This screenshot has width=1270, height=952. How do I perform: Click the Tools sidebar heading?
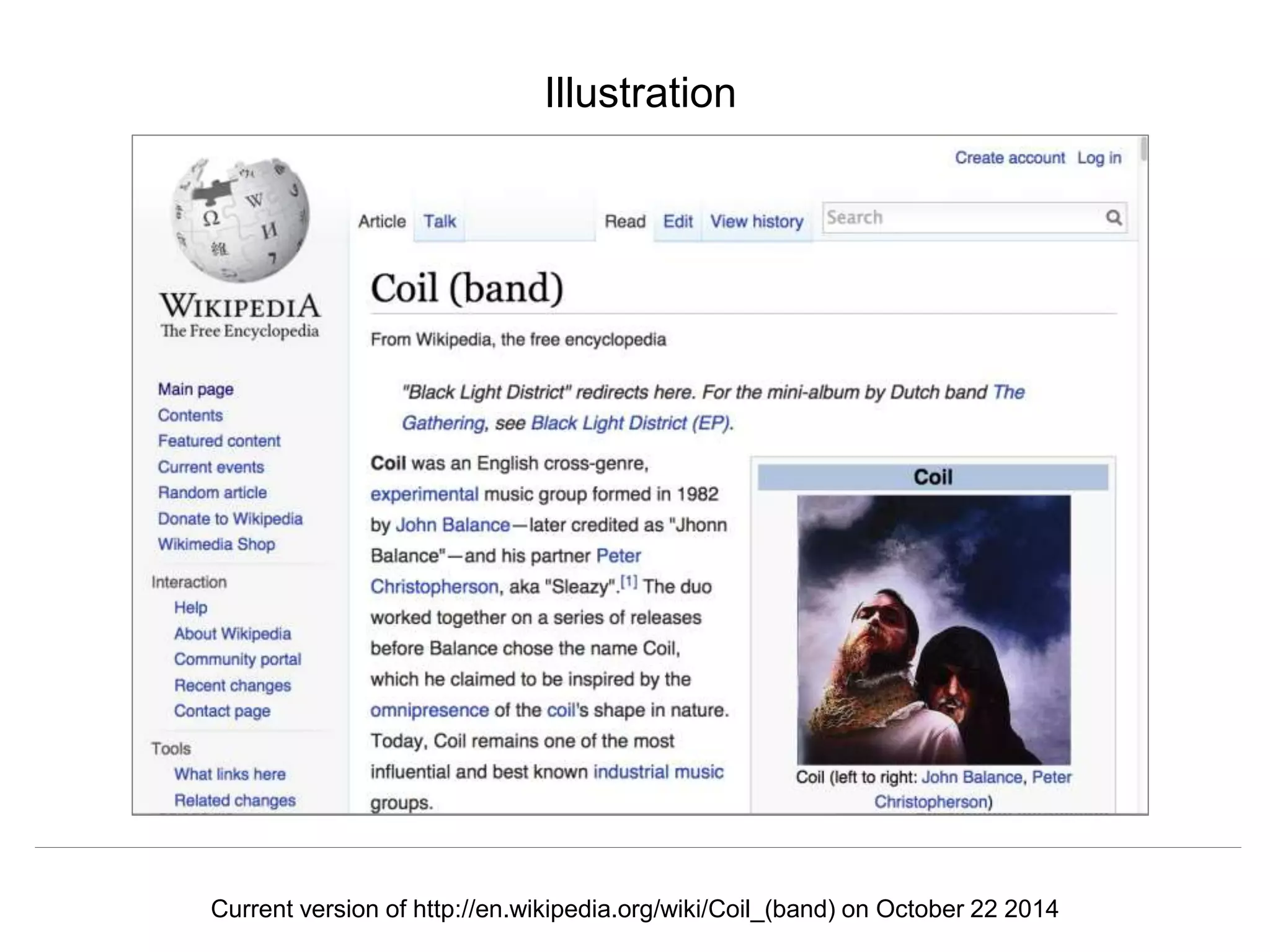click(171, 749)
